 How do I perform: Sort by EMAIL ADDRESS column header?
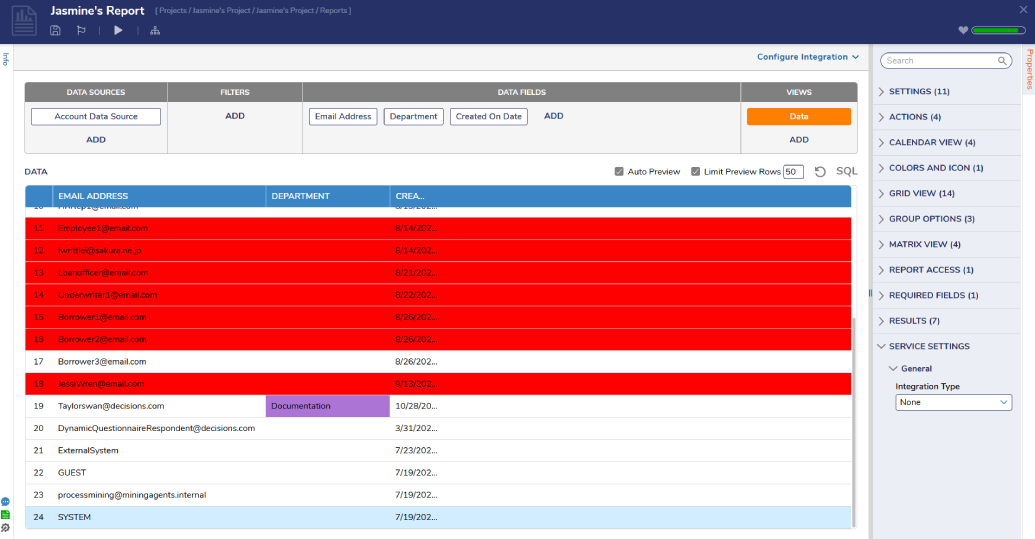tap(159, 196)
